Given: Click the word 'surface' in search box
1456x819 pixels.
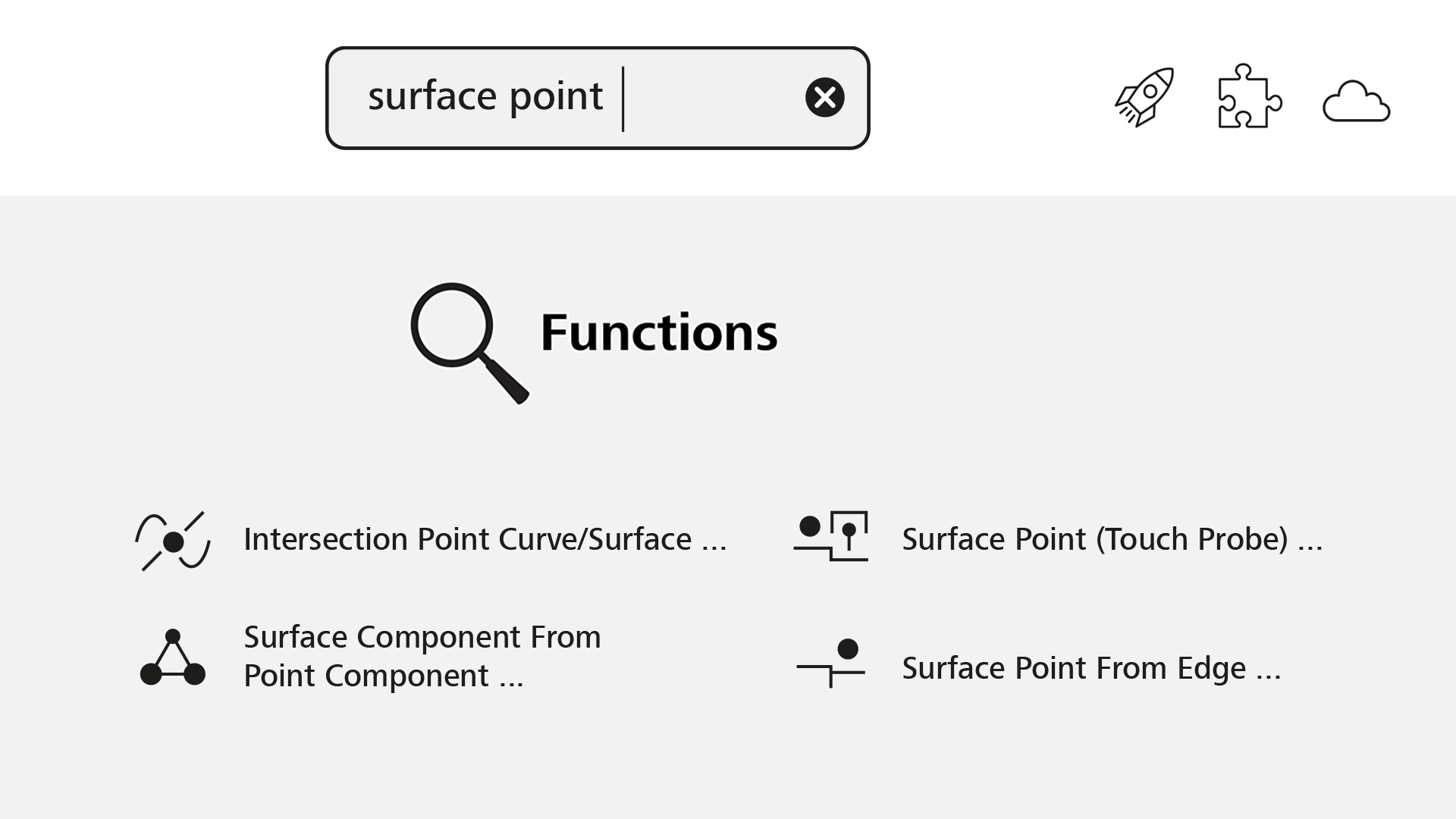Looking at the screenshot, I should (431, 96).
